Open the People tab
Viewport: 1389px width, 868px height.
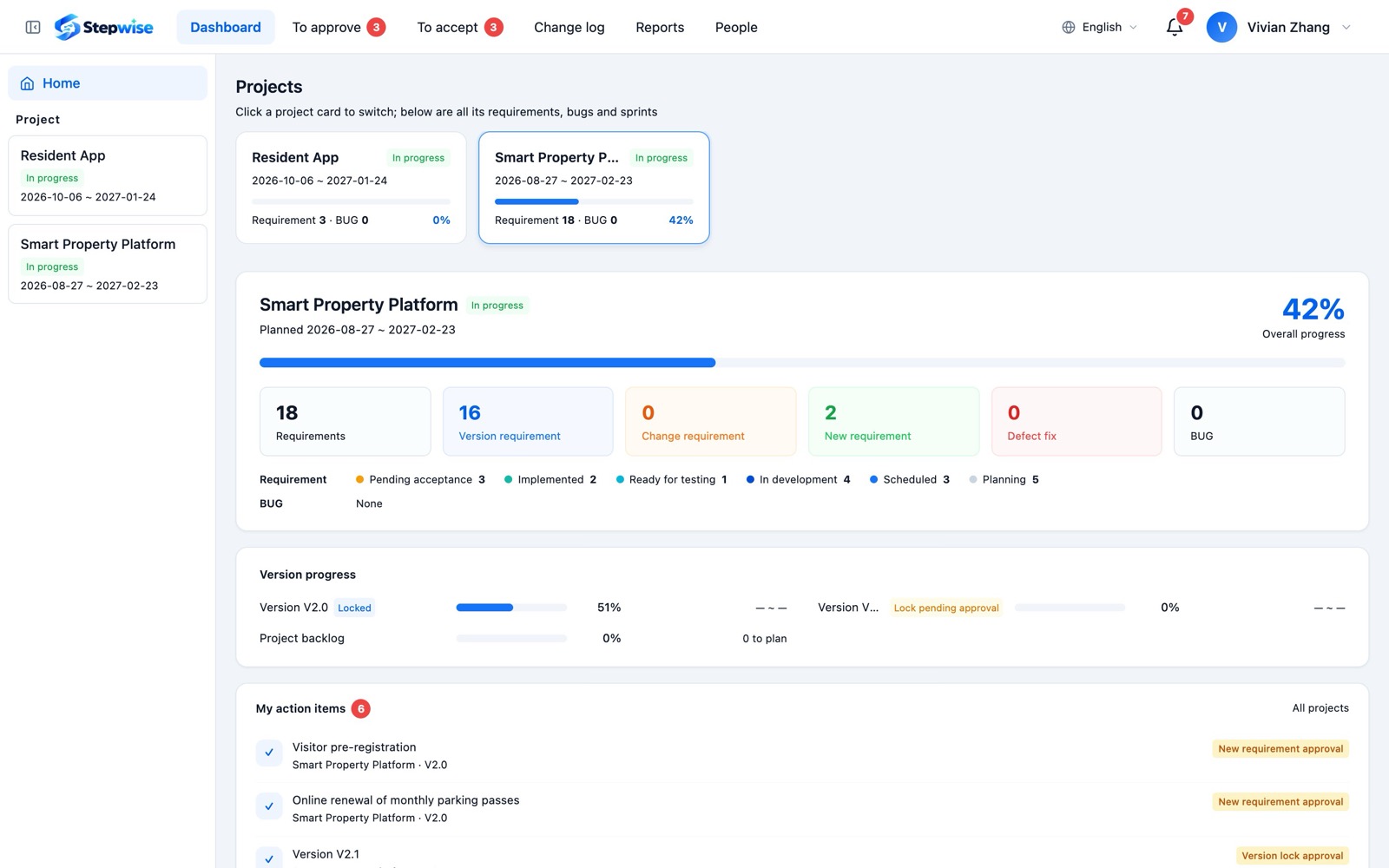(736, 27)
